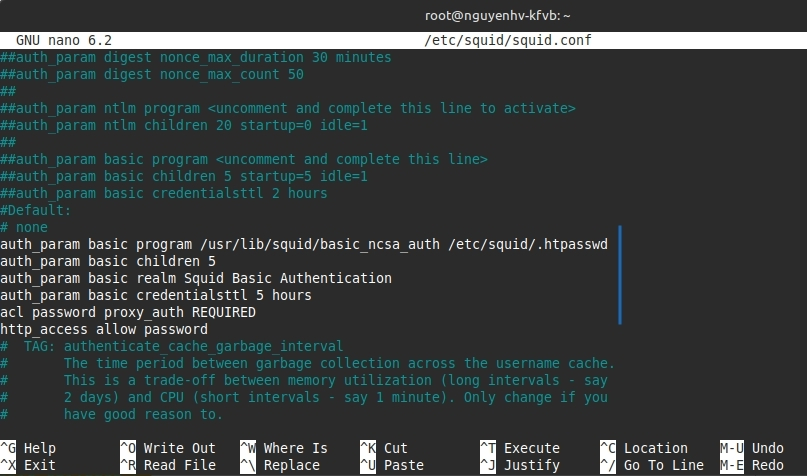Viewport: 807px width, 476px height.
Task: Click the ^G Help shortcut
Action: click(30, 448)
